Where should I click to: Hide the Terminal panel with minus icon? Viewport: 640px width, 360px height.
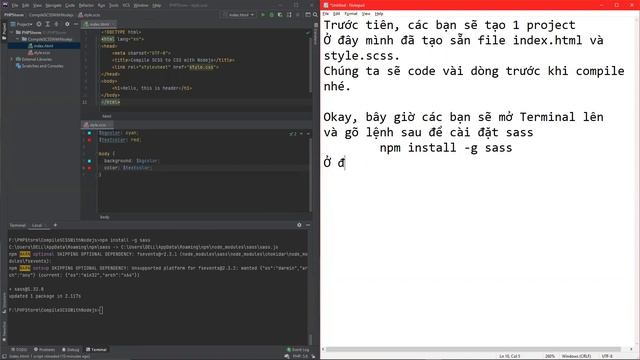click(x=308, y=225)
